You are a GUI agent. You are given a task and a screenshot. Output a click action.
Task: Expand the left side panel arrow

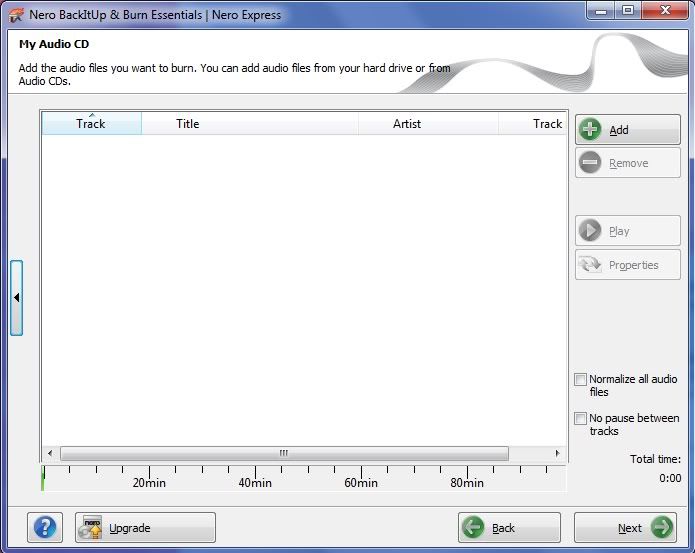[16, 298]
